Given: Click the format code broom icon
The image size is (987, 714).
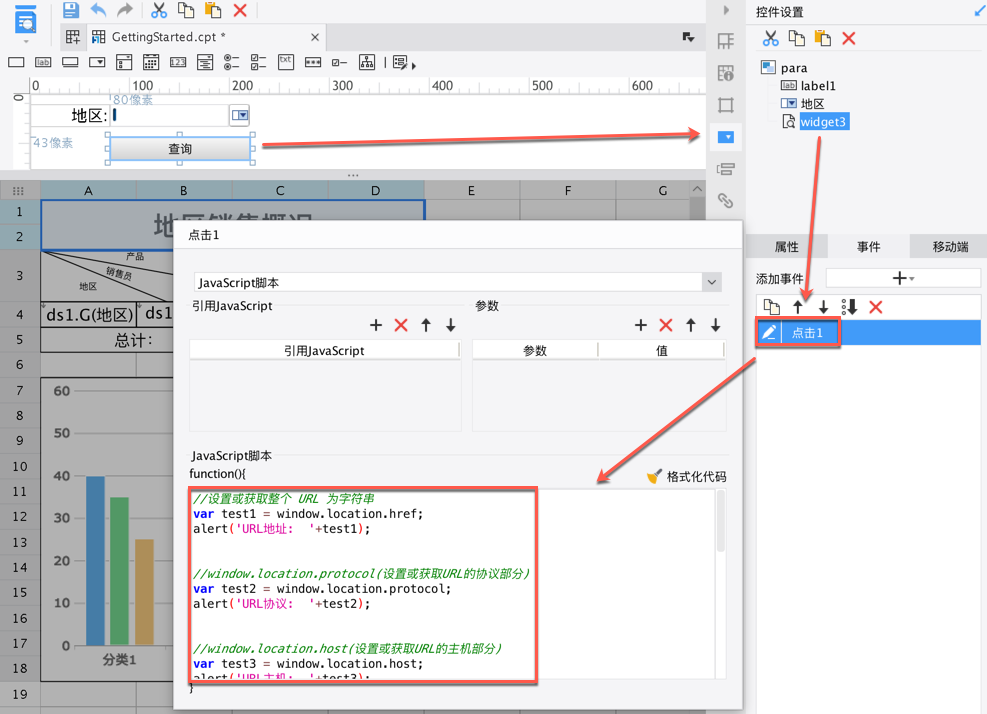Looking at the screenshot, I should [x=655, y=477].
